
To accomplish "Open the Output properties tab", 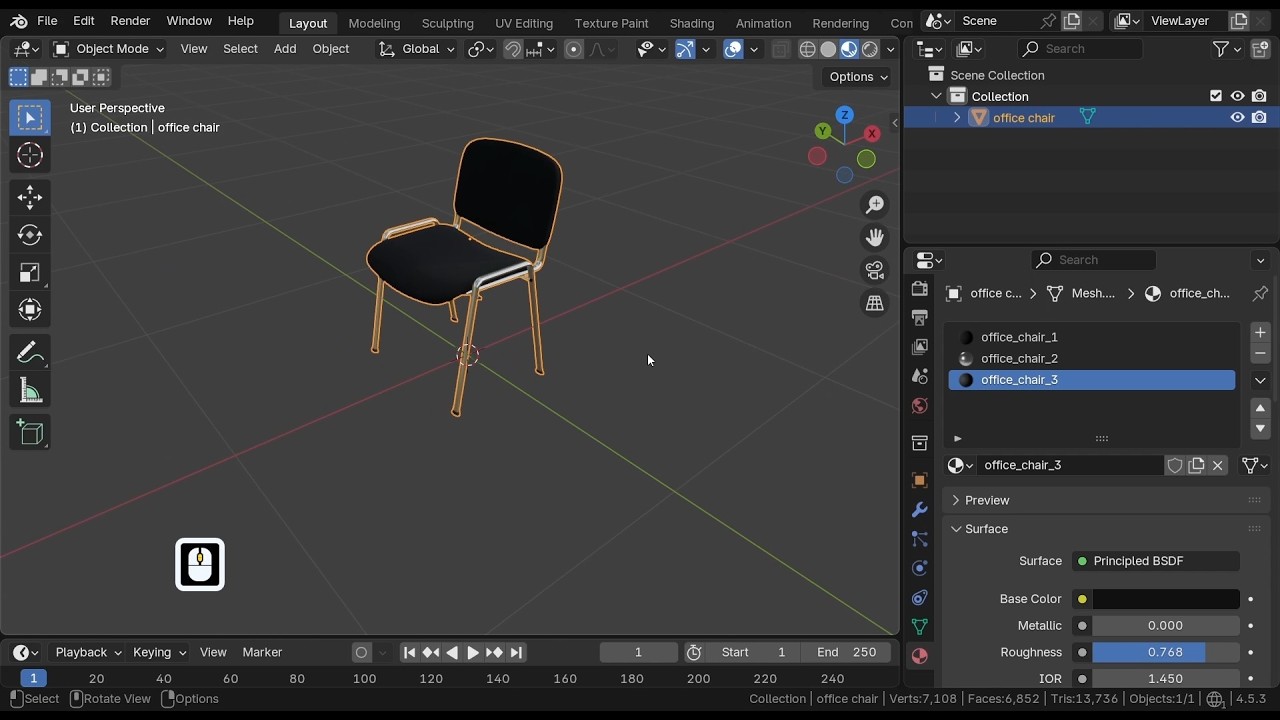I will 919,318.
